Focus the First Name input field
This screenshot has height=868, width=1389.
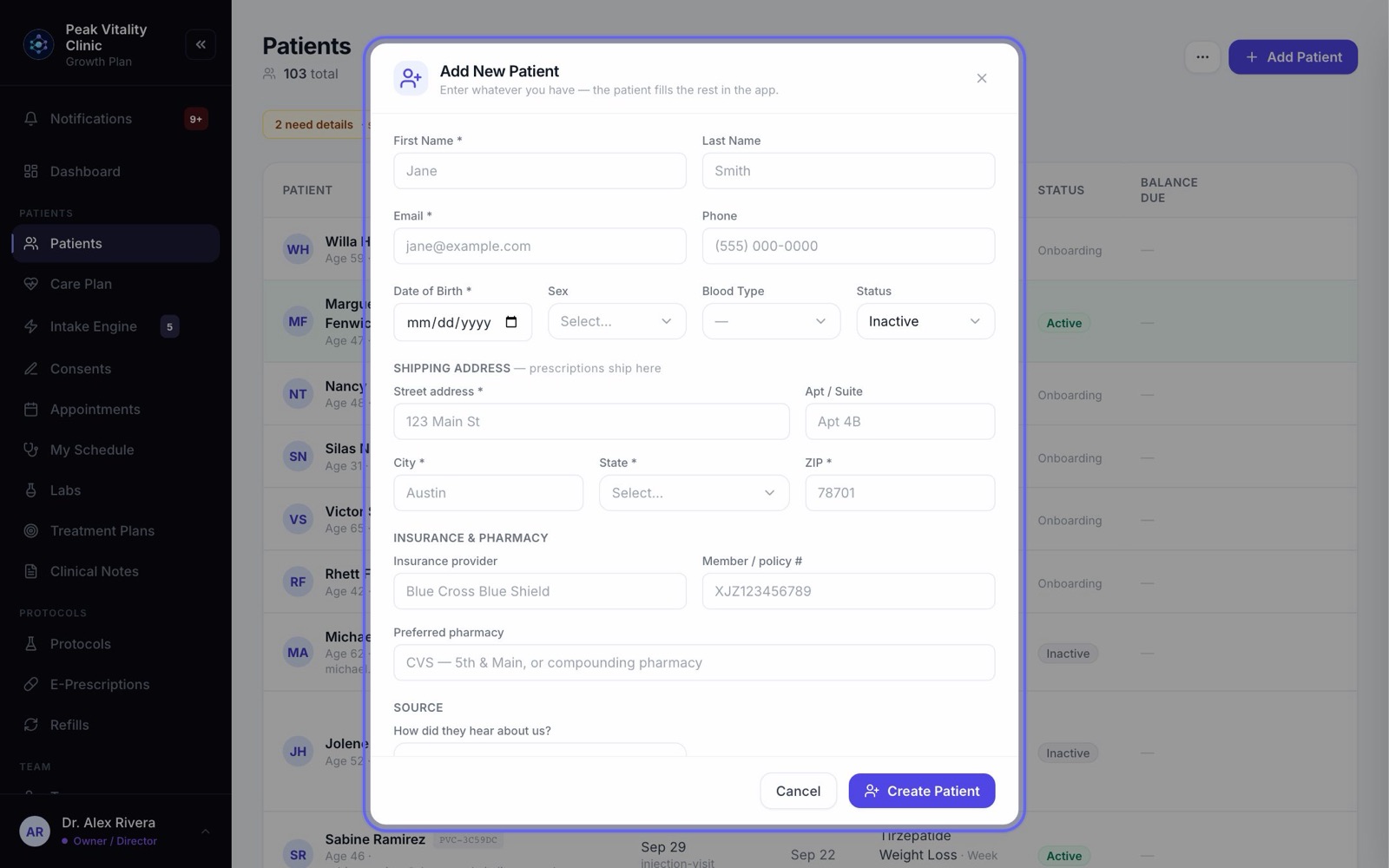pyautogui.click(x=539, y=171)
